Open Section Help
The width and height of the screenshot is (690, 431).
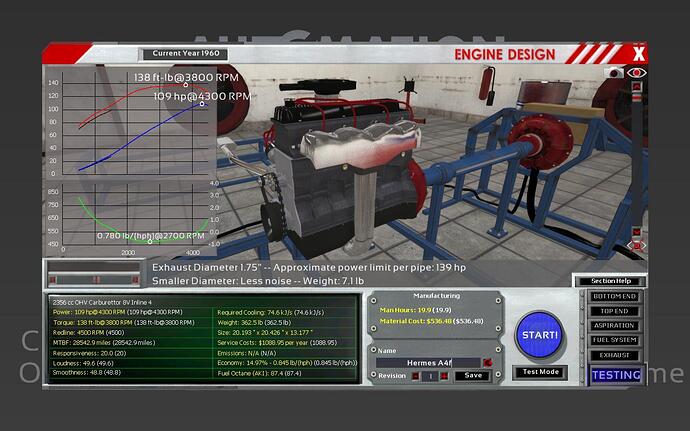click(609, 281)
